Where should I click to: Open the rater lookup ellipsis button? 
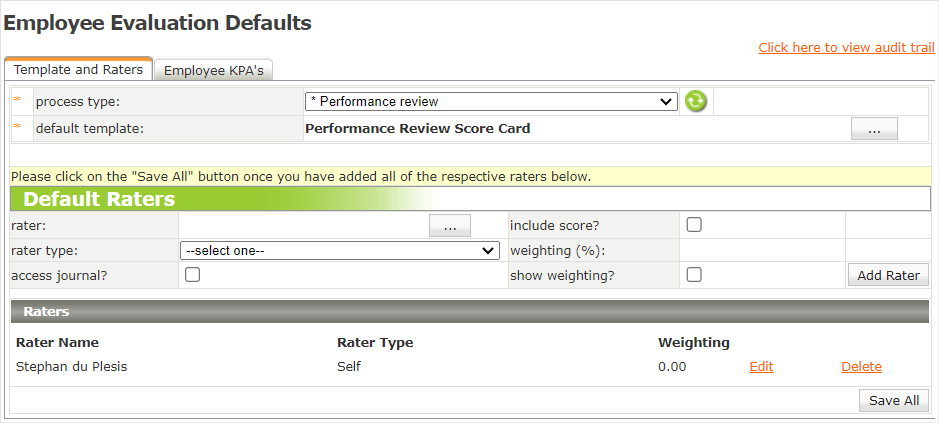pyautogui.click(x=450, y=226)
